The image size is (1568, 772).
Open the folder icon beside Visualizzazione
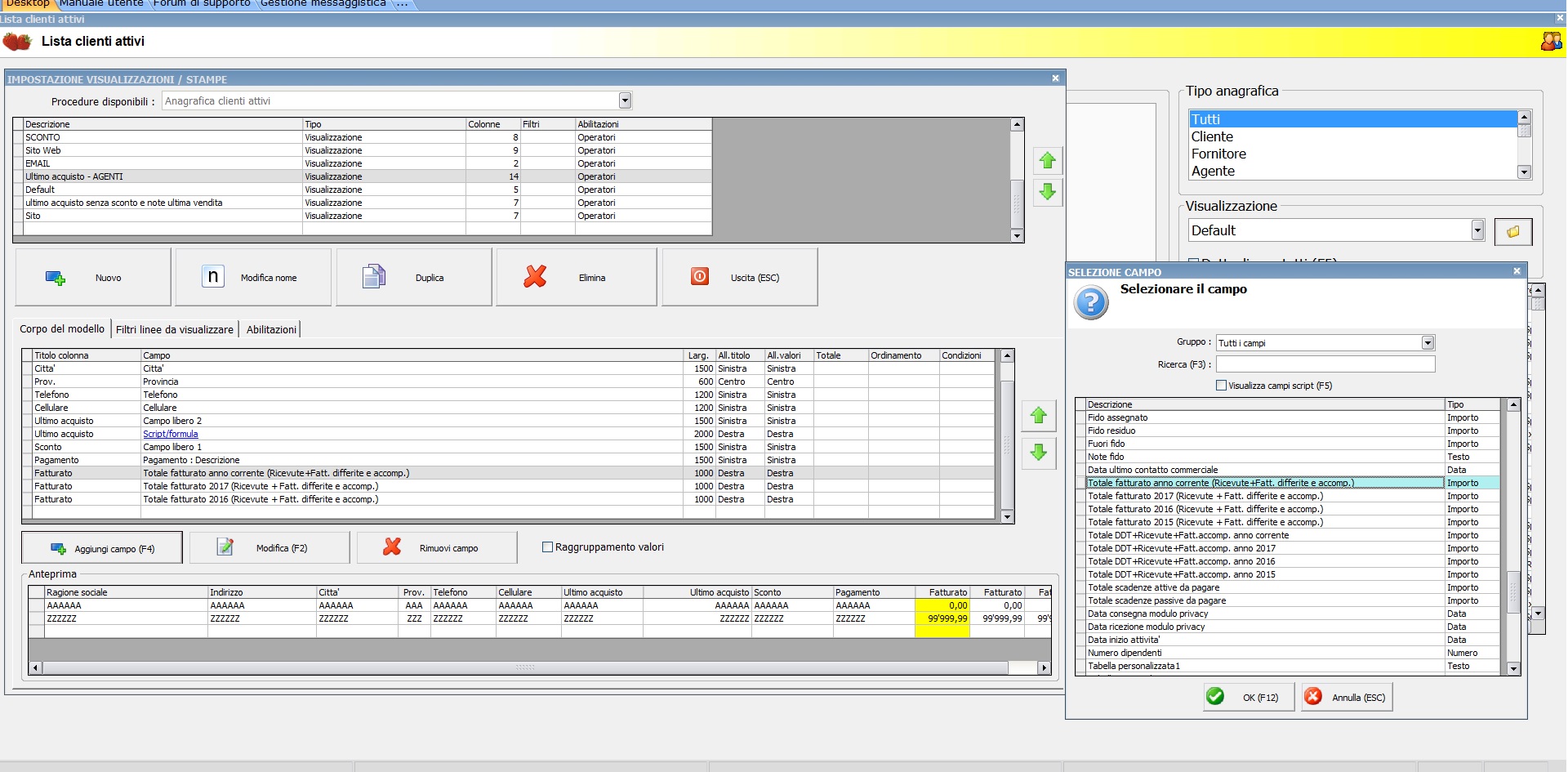tap(1512, 232)
